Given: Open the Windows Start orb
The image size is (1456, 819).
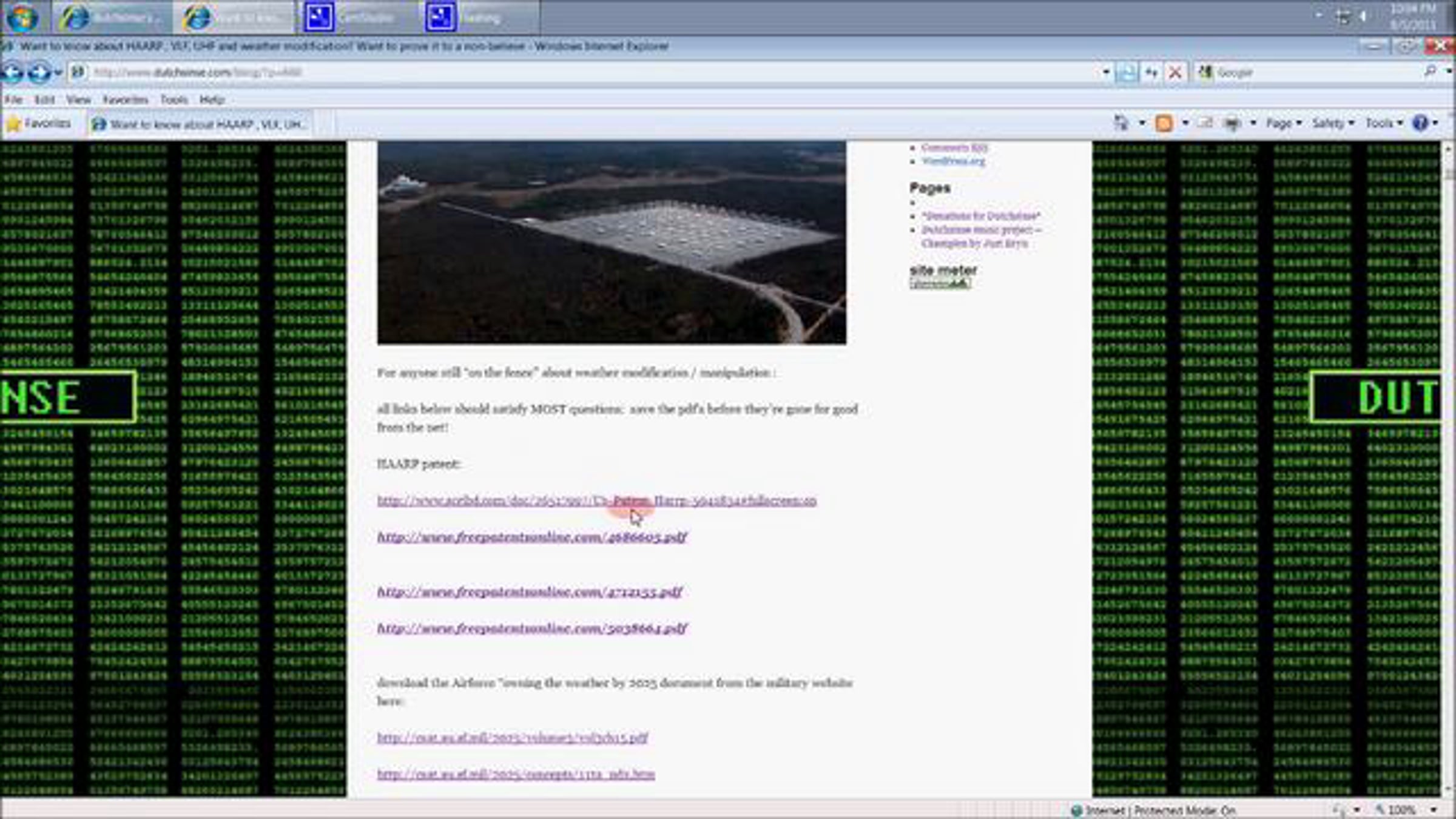Looking at the screenshot, I should 22,17.
